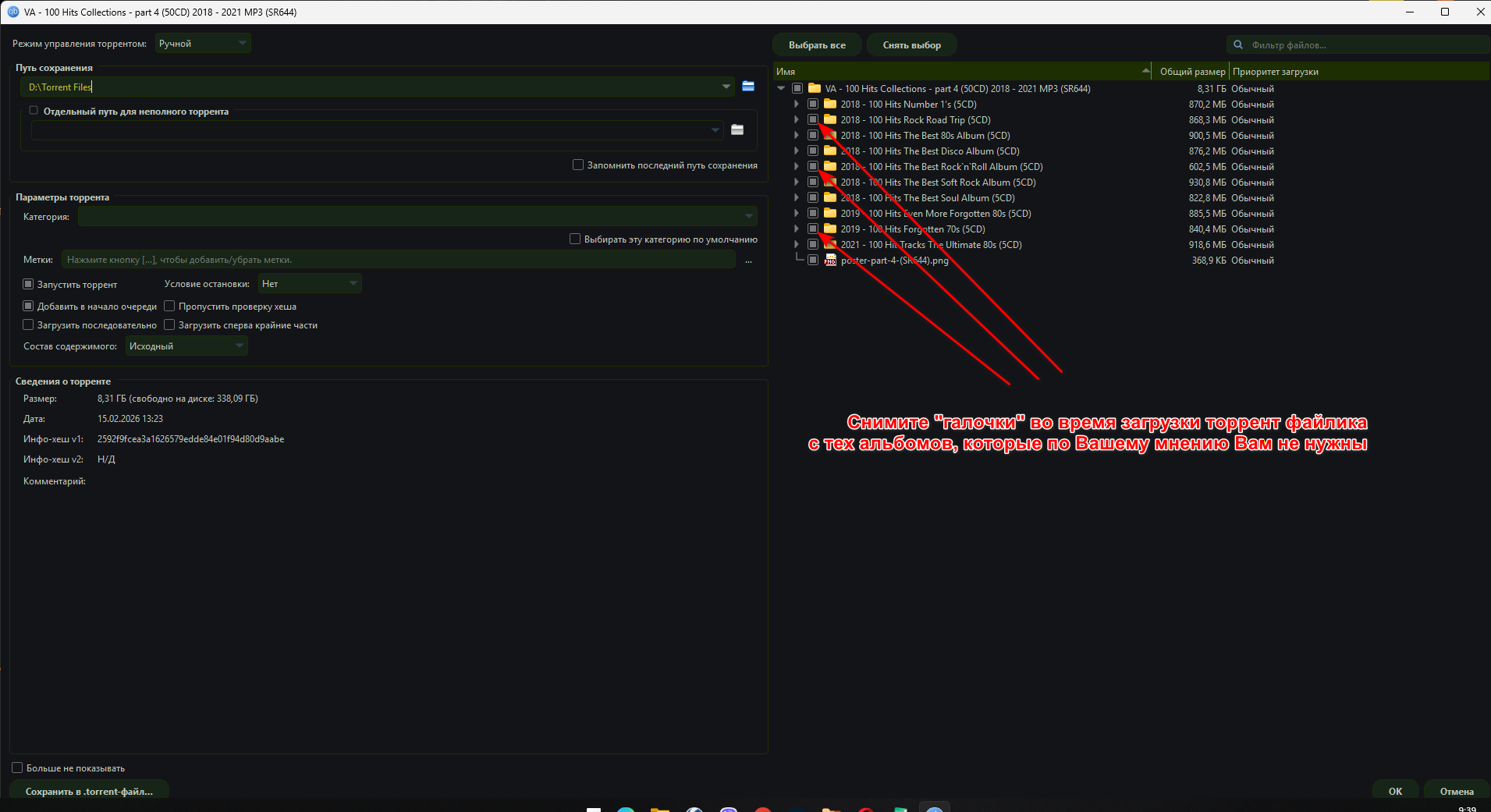Expand the Best Disco Album folder
The height and width of the screenshot is (812, 1491).
pyautogui.click(x=796, y=151)
